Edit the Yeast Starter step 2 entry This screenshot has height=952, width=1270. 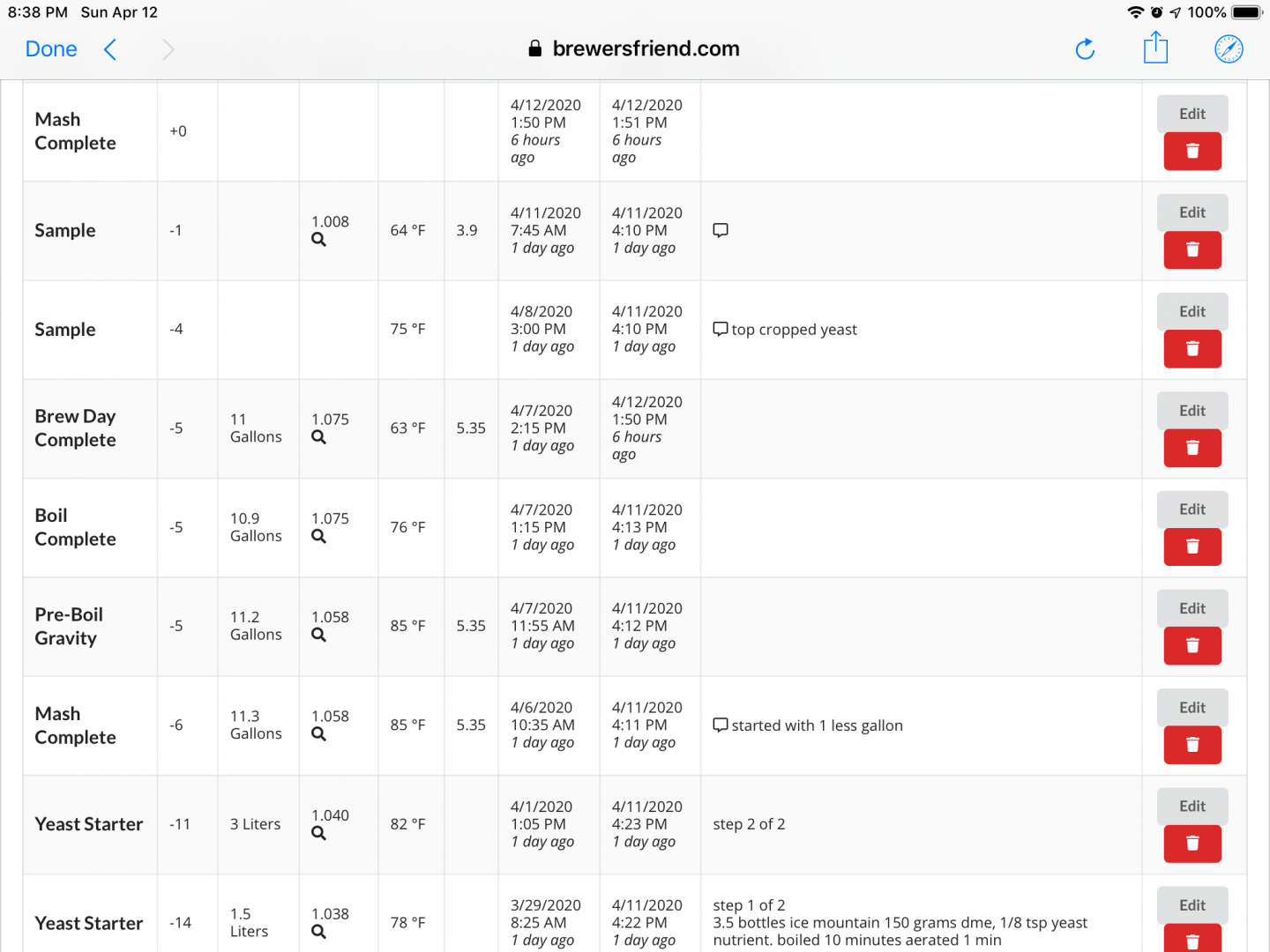(x=1192, y=807)
